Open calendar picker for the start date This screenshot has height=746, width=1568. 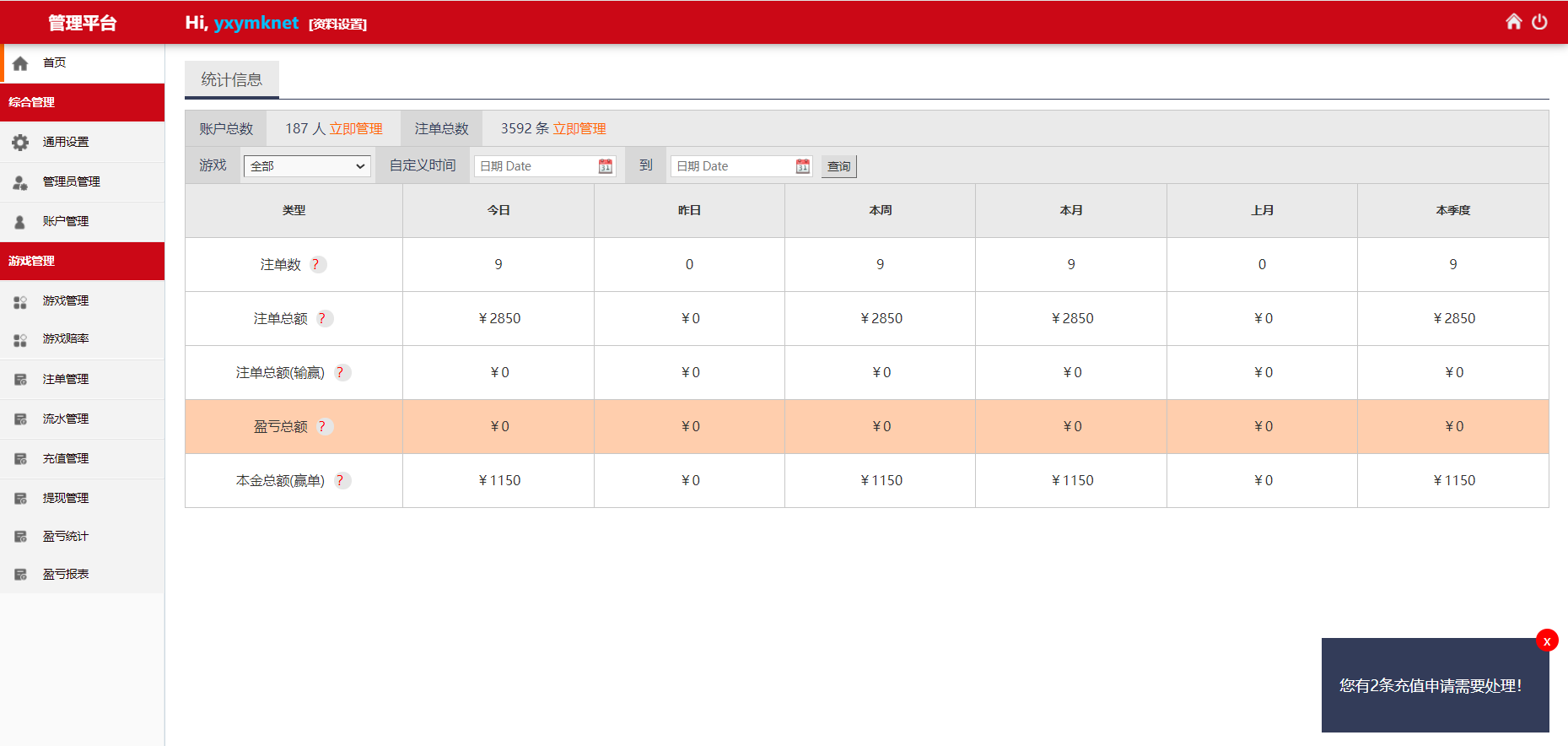pos(606,166)
